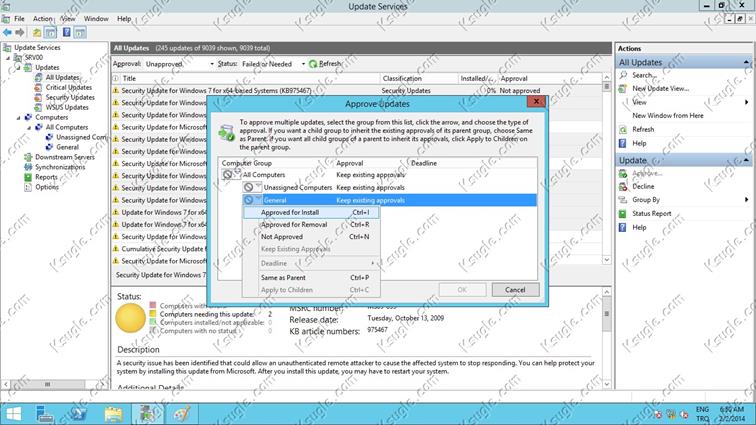Open Server Manager from the taskbar
The width and height of the screenshot is (756, 425).
(x=45, y=414)
